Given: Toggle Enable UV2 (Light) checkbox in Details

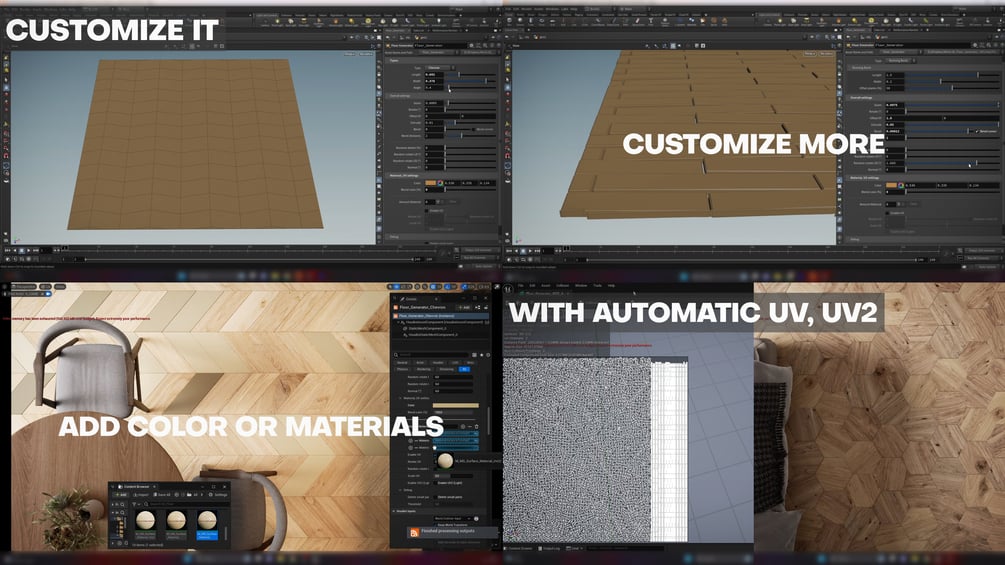Looking at the screenshot, I should tap(435, 482).
